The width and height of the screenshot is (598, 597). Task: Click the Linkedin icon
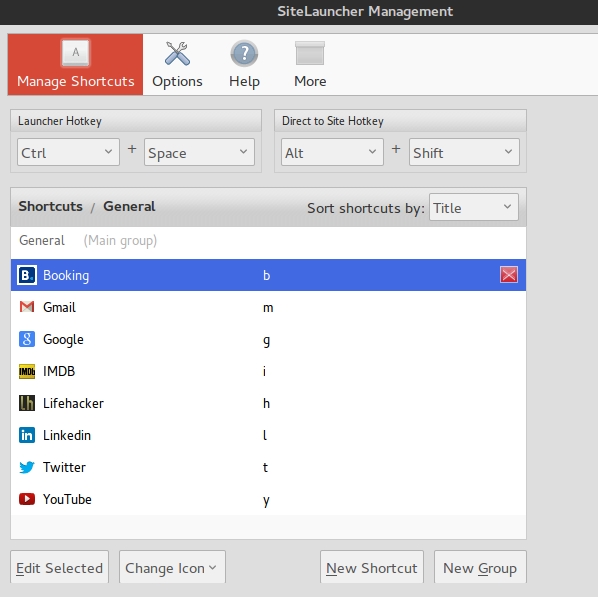click(27, 435)
